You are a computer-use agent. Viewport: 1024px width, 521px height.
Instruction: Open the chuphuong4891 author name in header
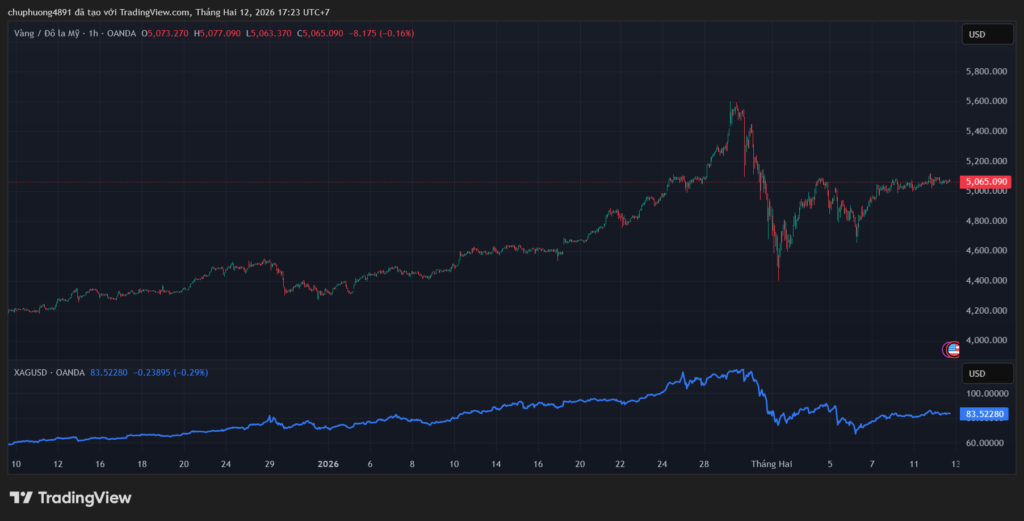click(x=36, y=13)
